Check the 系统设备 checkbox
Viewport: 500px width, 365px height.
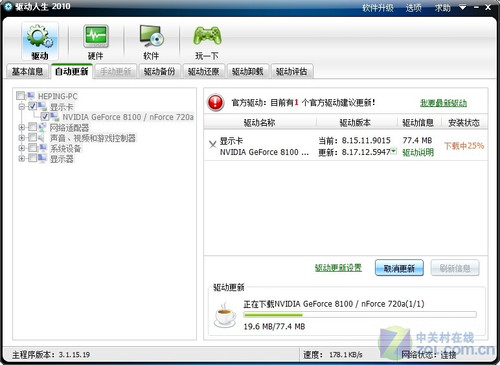click(x=32, y=148)
